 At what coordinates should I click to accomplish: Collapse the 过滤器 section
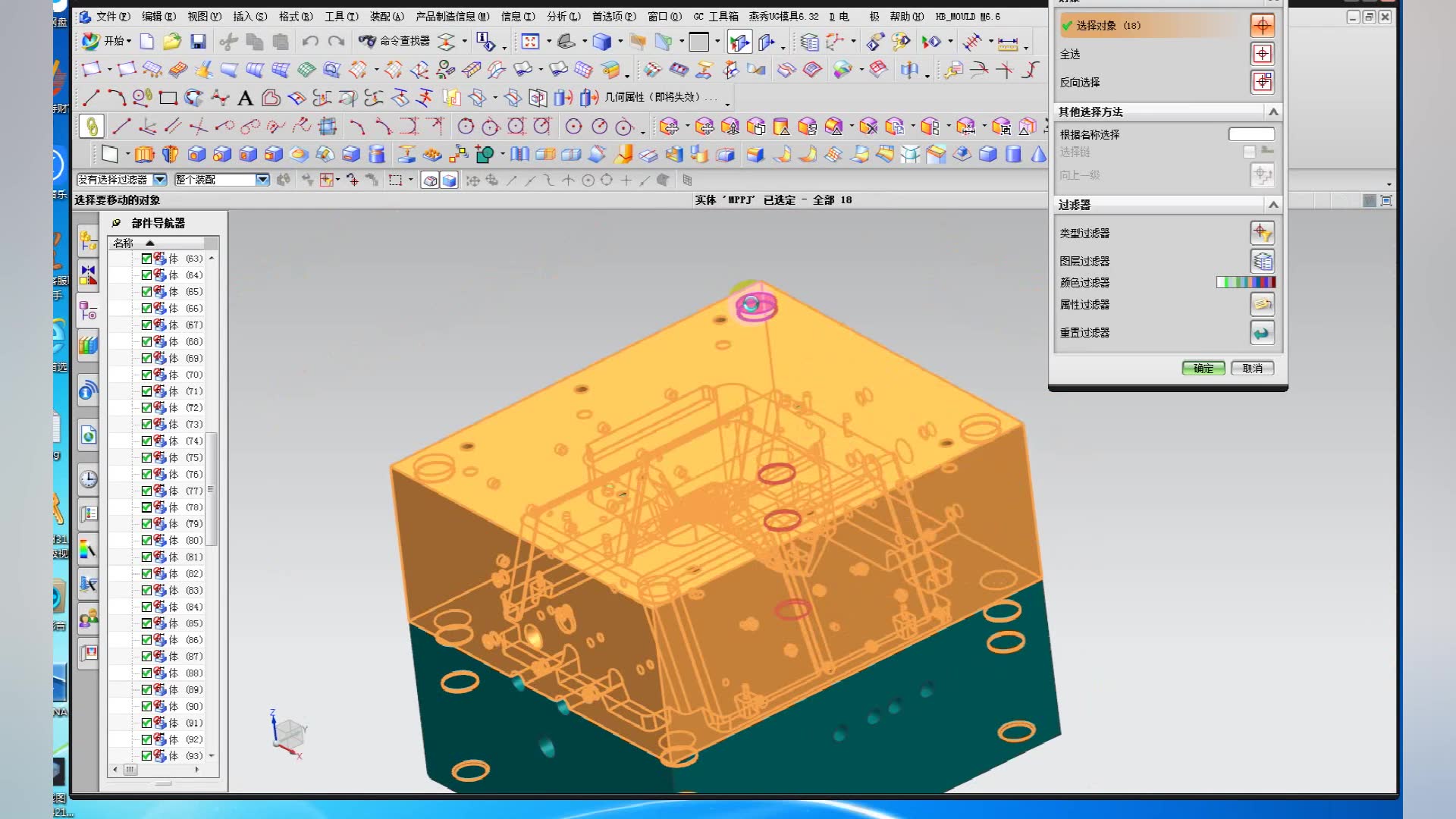click(x=1273, y=205)
